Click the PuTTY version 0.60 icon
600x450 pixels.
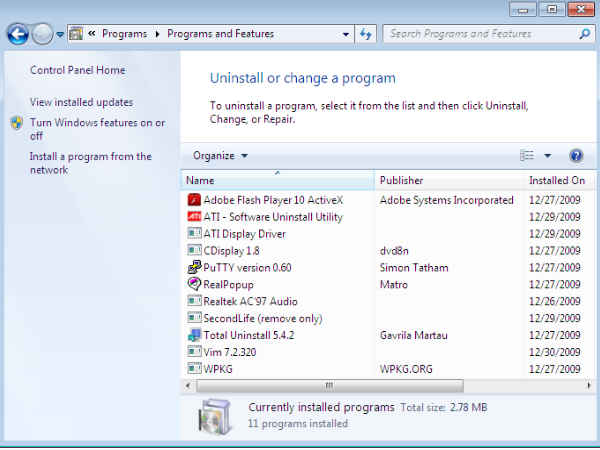tap(194, 268)
